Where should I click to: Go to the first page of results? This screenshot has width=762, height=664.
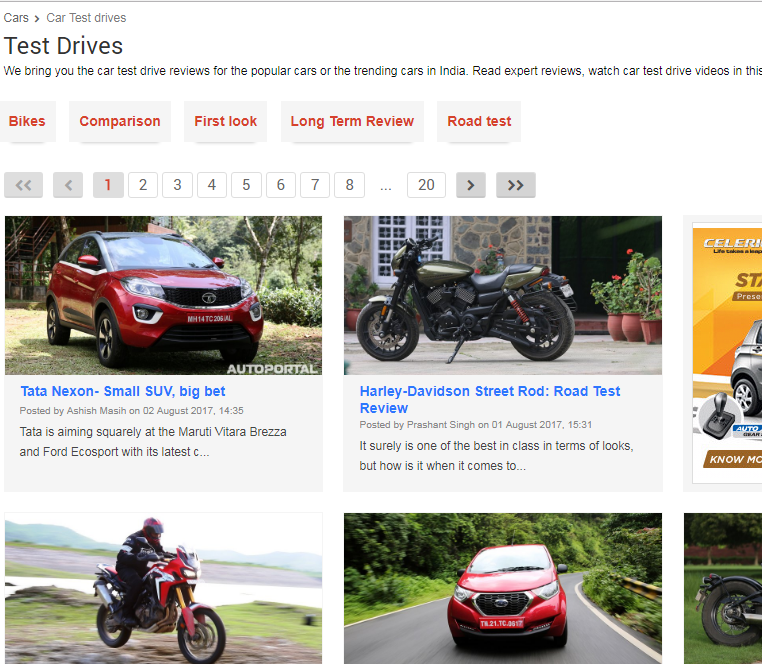[23, 185]
